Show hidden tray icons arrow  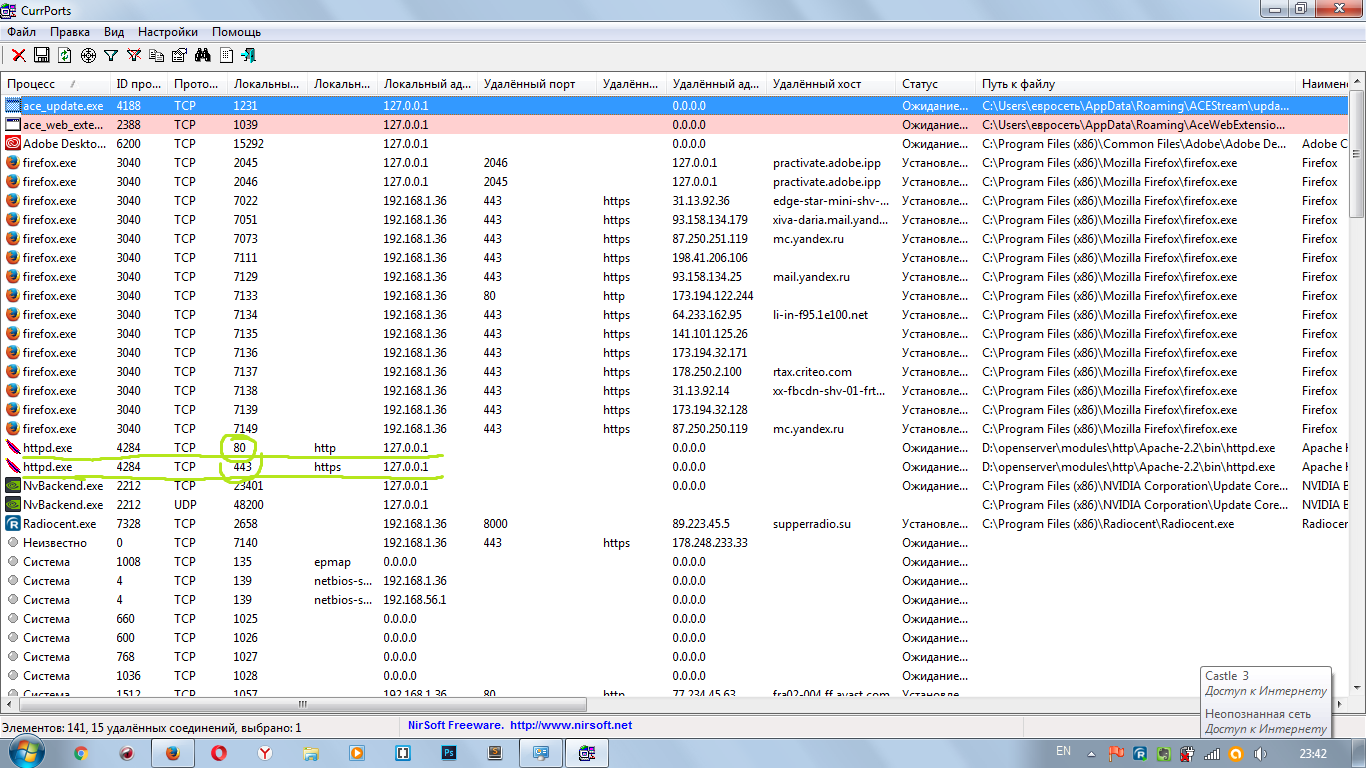[x=1091, y=753]
